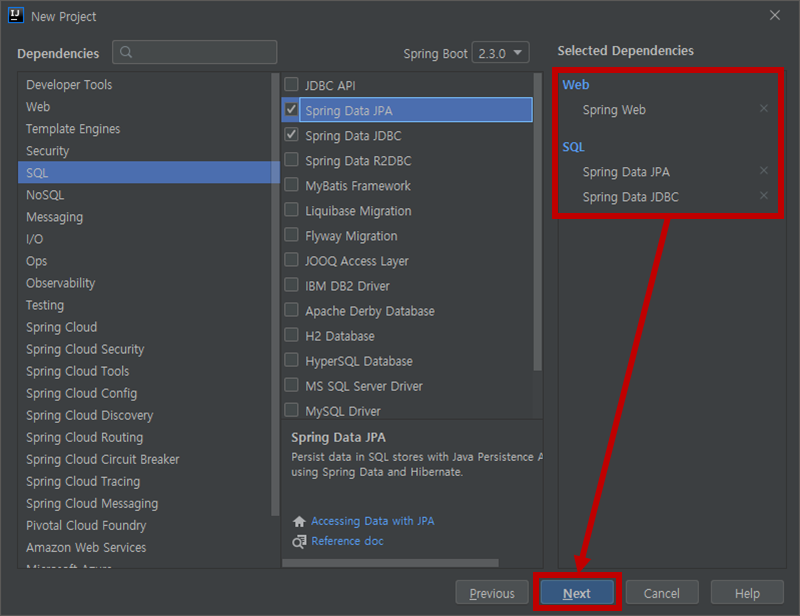This screenshot has width=800, height=616.
Task: Select Pivotal Cloud Foundry category
Action: coord(145,525)
